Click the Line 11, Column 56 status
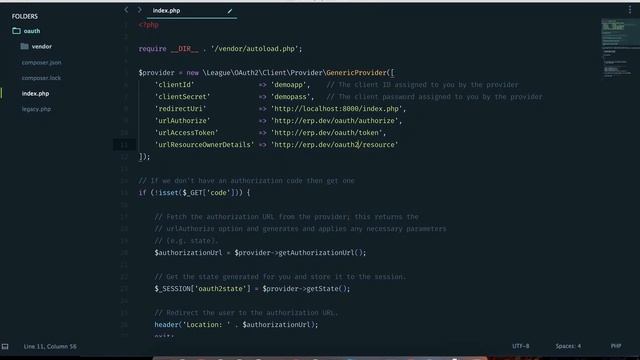The image size is (640, 360). click(50, 347)
